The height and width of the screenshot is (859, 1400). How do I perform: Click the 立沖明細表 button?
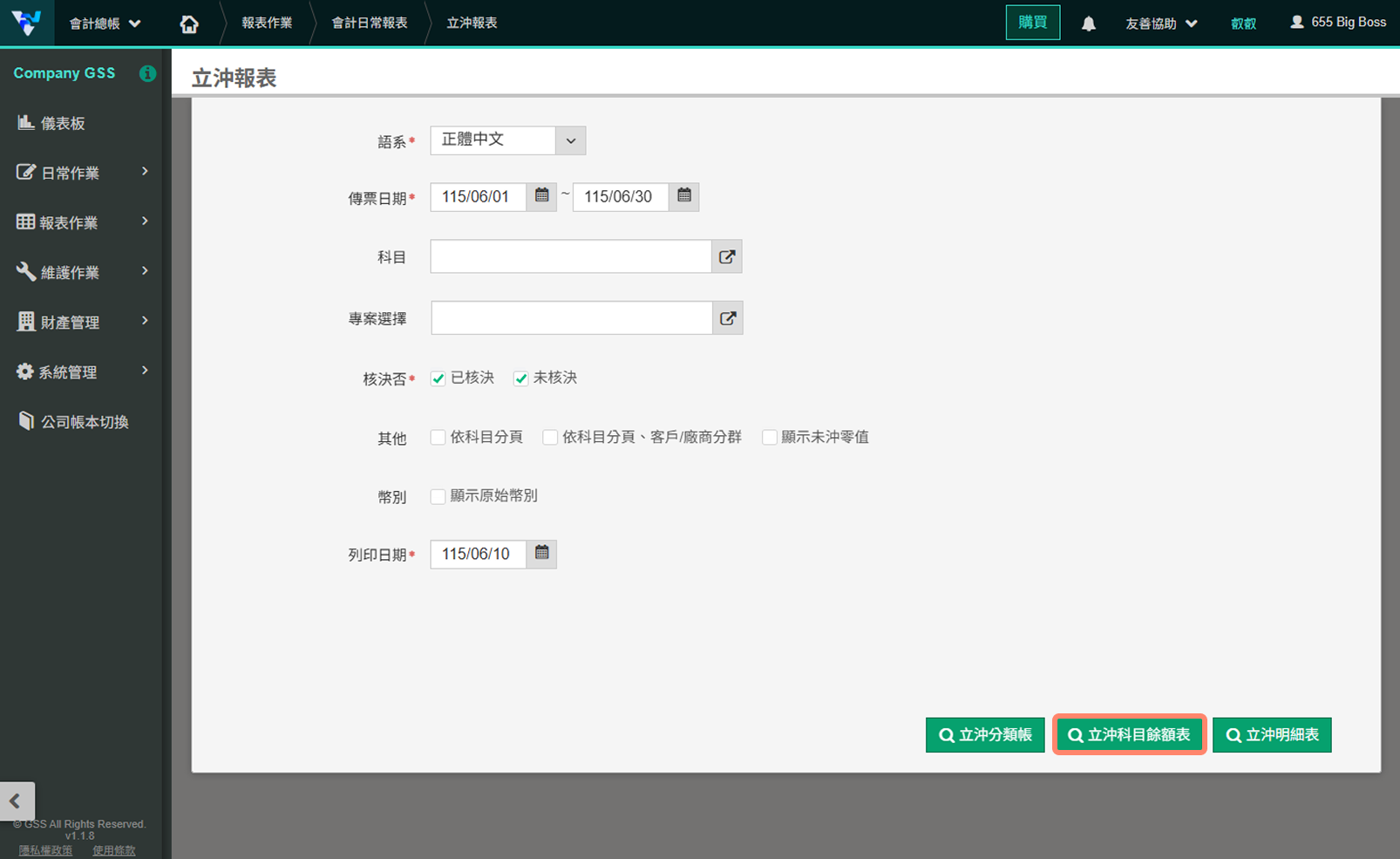coord(1272,735)
